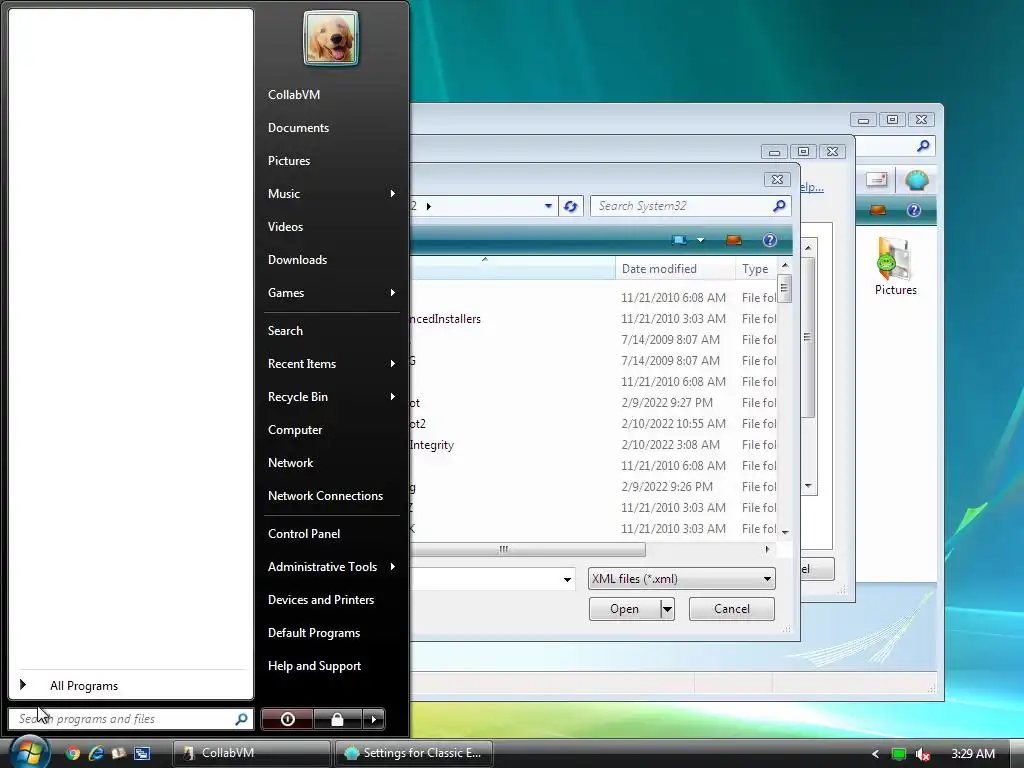1024x768 pixels.
Task: Sort by Type column header
Action: click(x=756, y=268)
